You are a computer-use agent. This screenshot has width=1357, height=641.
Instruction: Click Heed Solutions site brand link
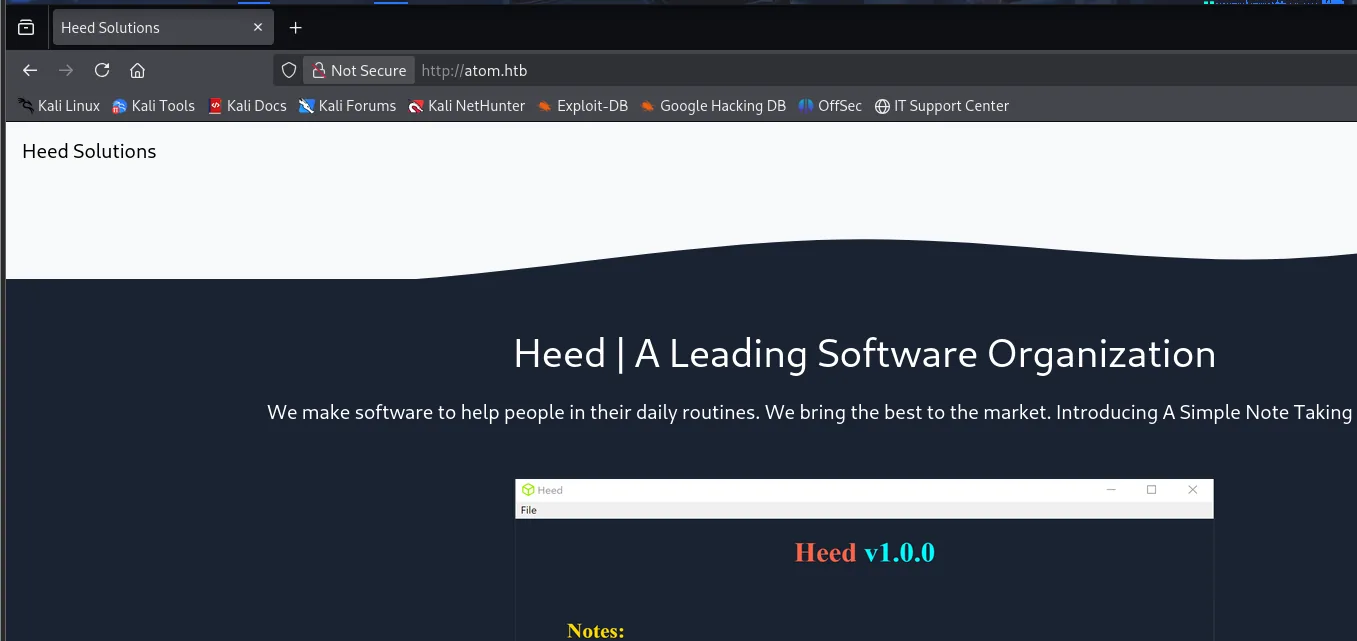click(89, 151)
